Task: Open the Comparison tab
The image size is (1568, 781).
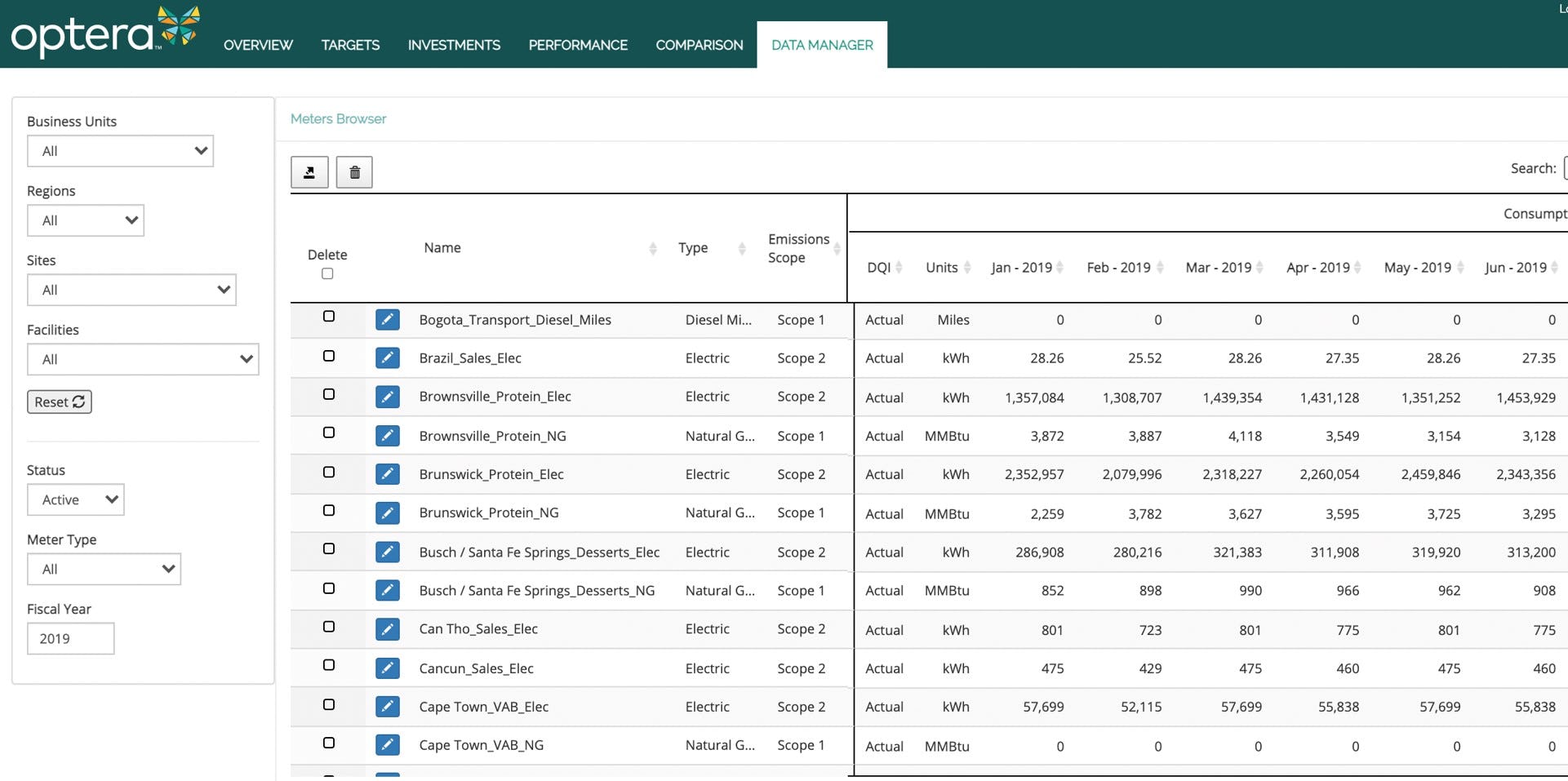Action: point(699,45)
